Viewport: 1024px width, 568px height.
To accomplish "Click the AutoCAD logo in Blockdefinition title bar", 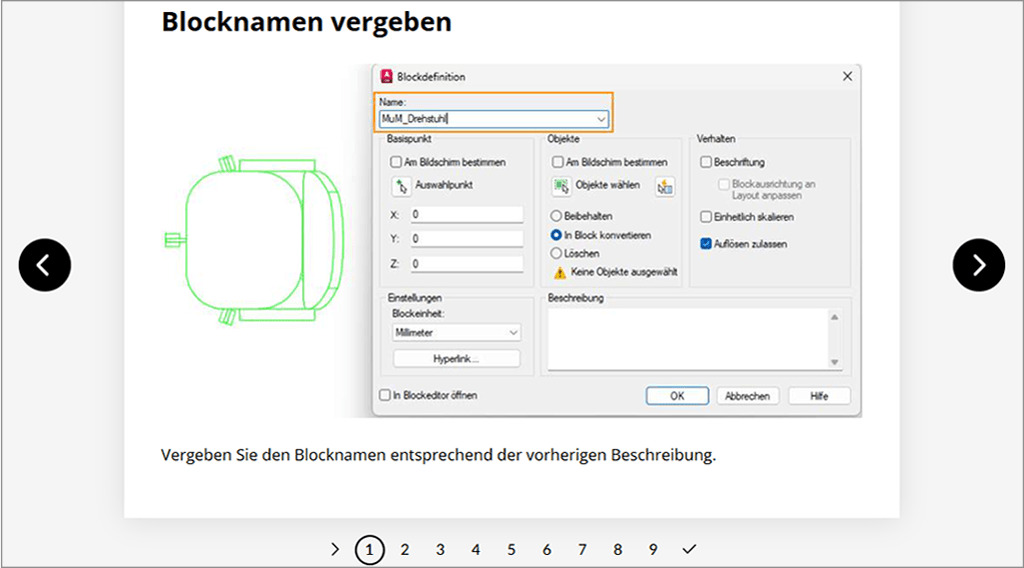I will 387,76.
